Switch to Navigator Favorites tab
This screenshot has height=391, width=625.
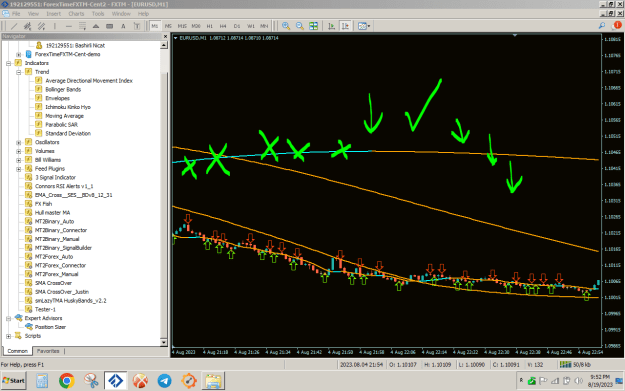[48, 351]
